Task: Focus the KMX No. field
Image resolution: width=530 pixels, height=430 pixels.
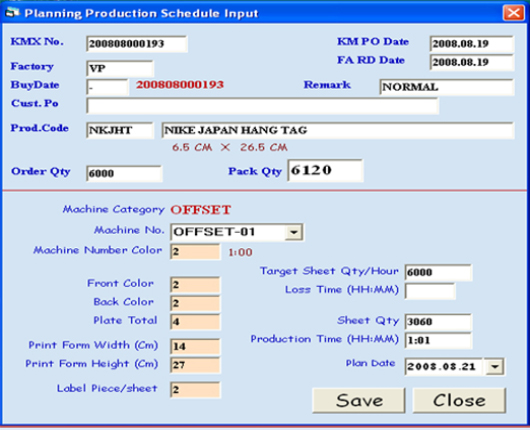Action: click(137, 44)
